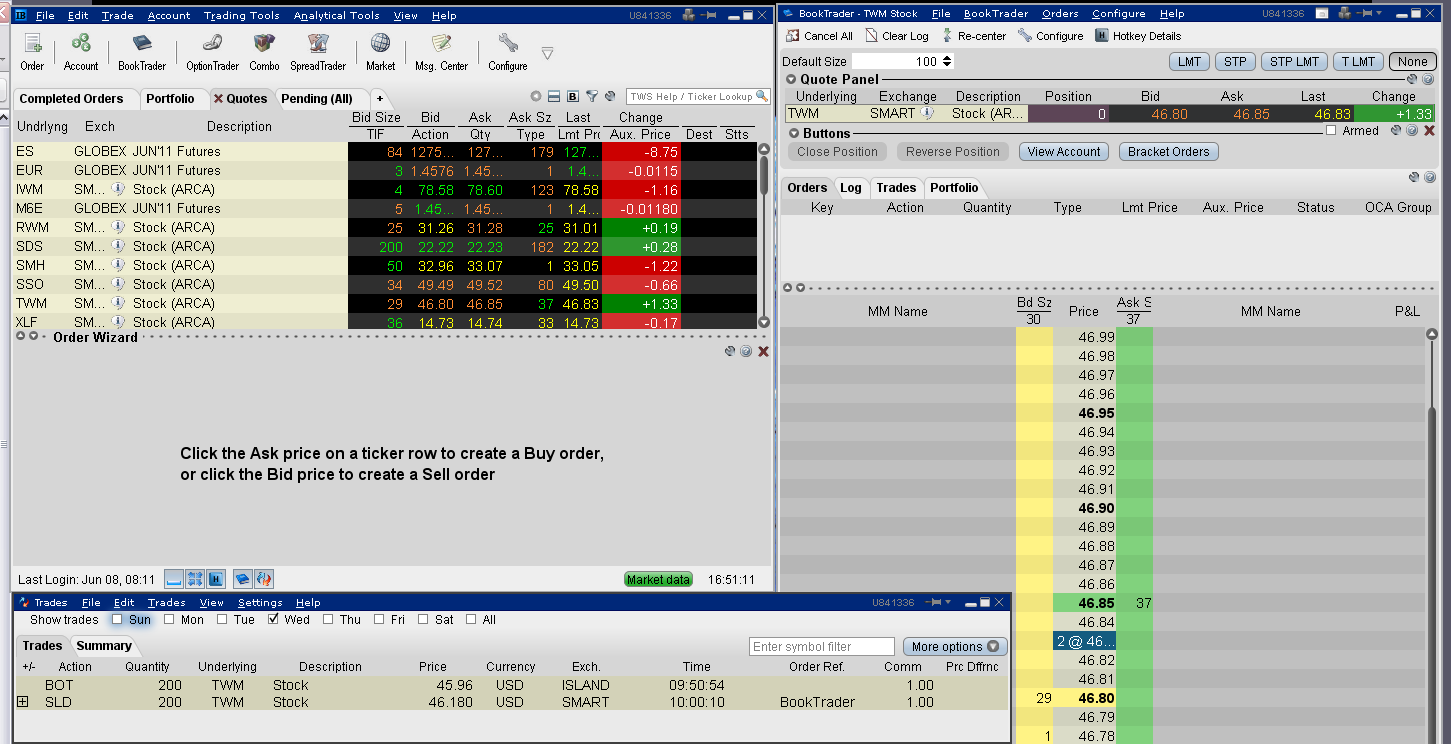The height and width of the screenshot is (744, 1451).
Task: Close the BookTrader Buttons panel red X
Action: click(1429, 130)
